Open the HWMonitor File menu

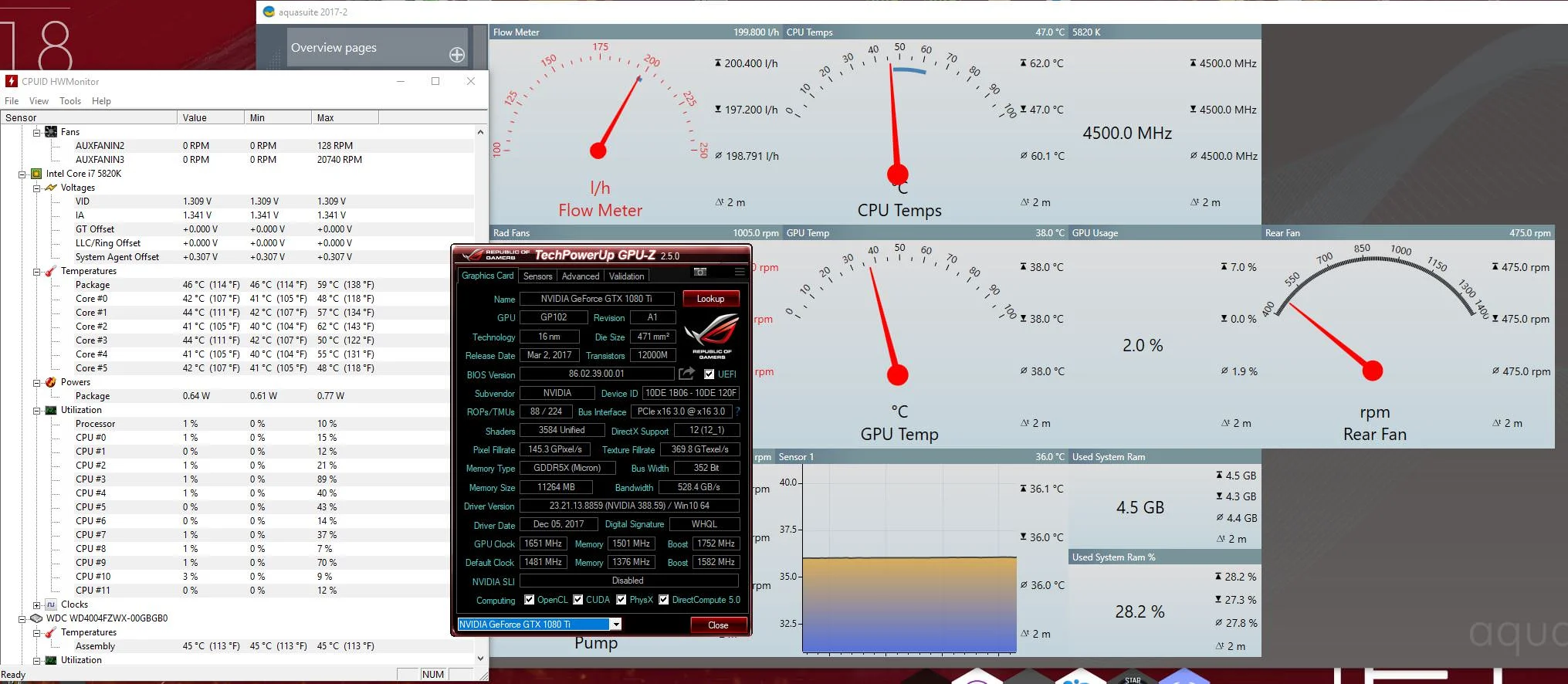click(x=12, y=101)
